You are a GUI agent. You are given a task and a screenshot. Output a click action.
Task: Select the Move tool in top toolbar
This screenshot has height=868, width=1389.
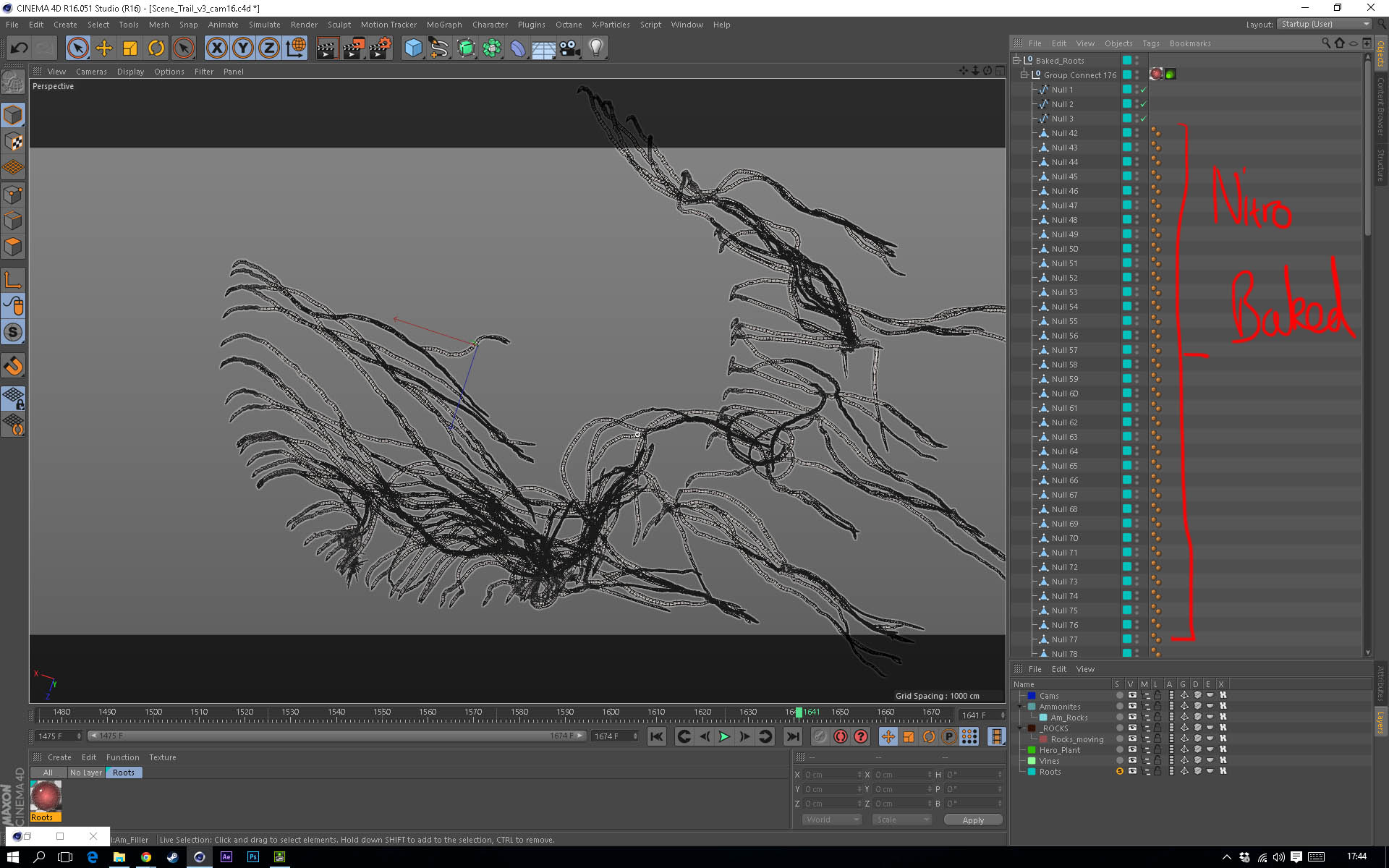pos(104,48)
